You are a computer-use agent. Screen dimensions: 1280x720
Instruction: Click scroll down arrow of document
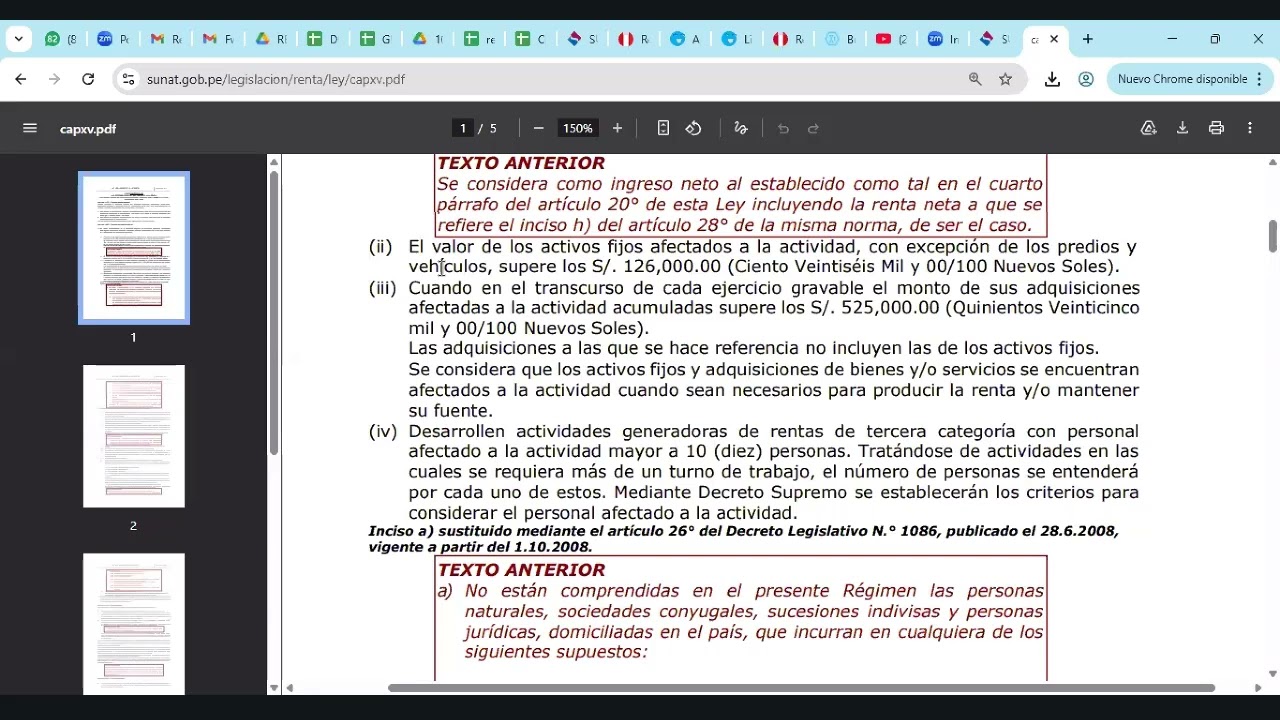click(1272, 674)
